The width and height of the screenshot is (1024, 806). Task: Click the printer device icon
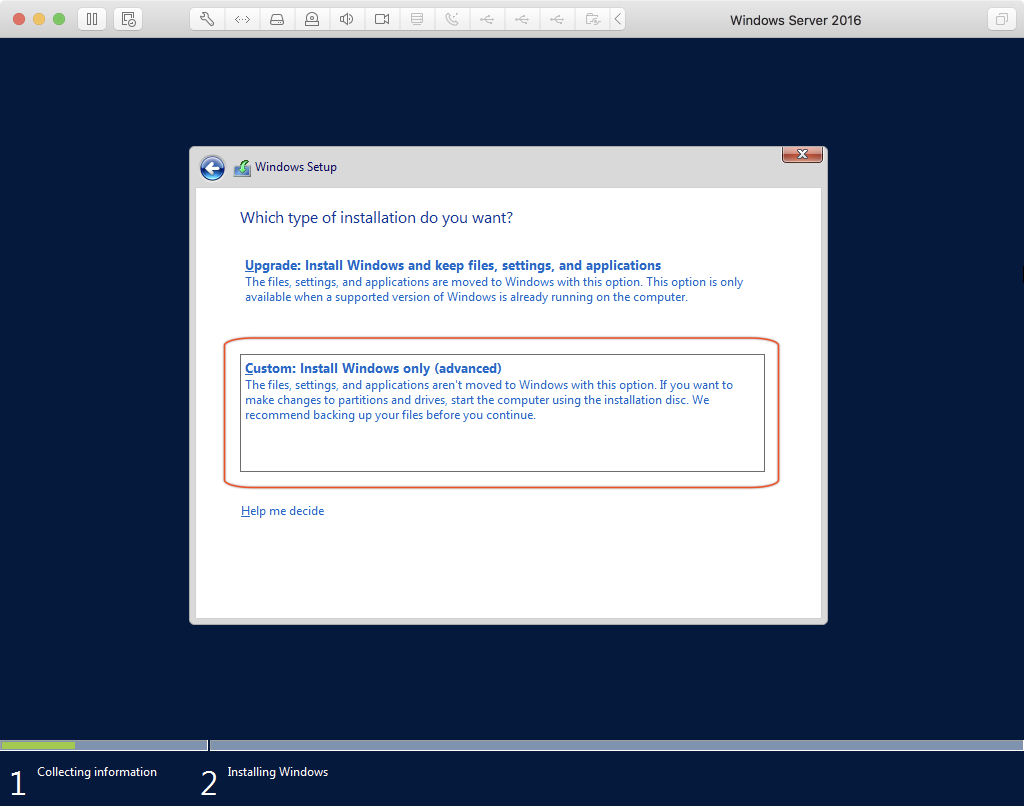pyautogui.click(x=417, y=19)
